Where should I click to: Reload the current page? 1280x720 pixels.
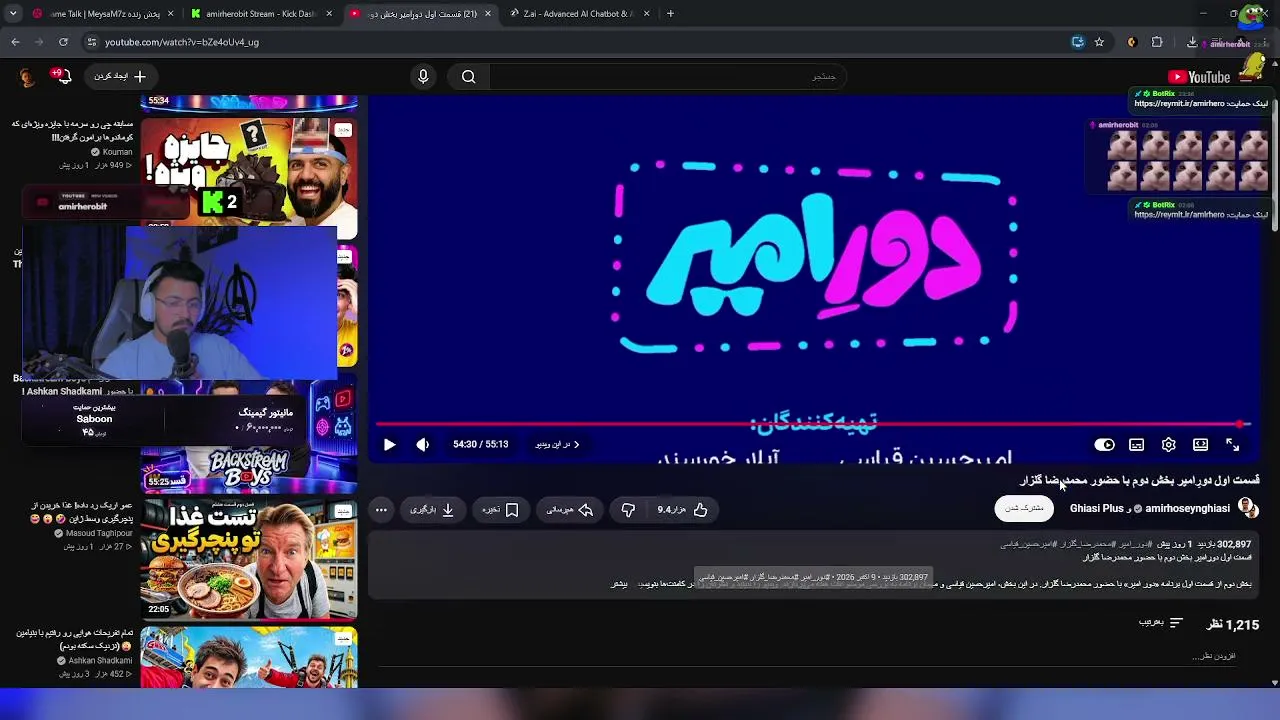coord(63,42)
